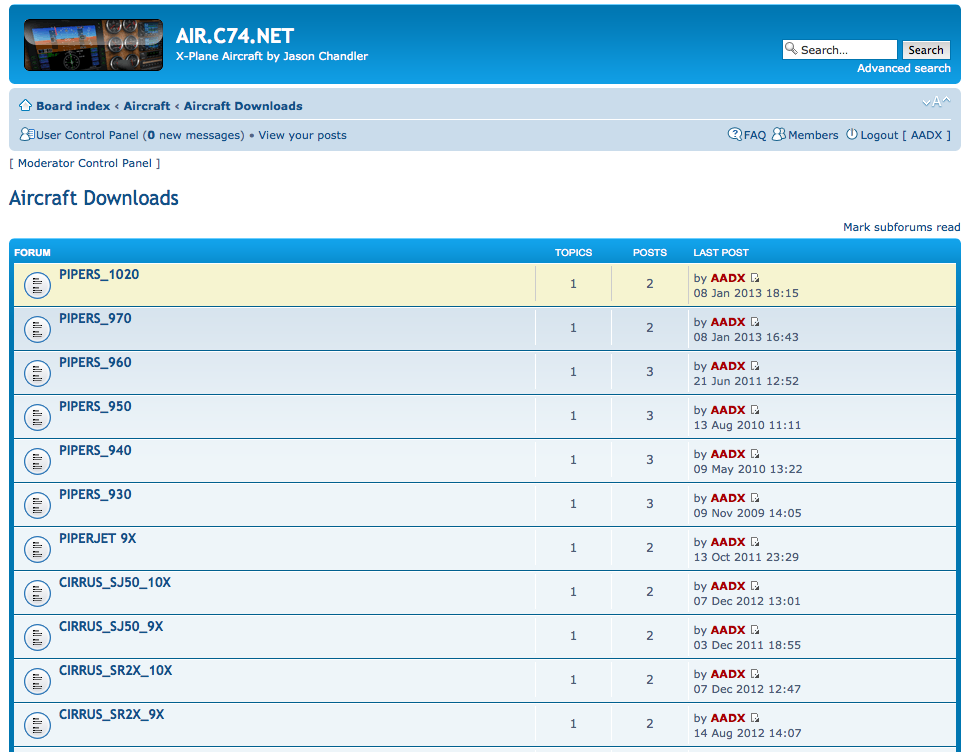Click the TOPICS column header

(573, 252)
